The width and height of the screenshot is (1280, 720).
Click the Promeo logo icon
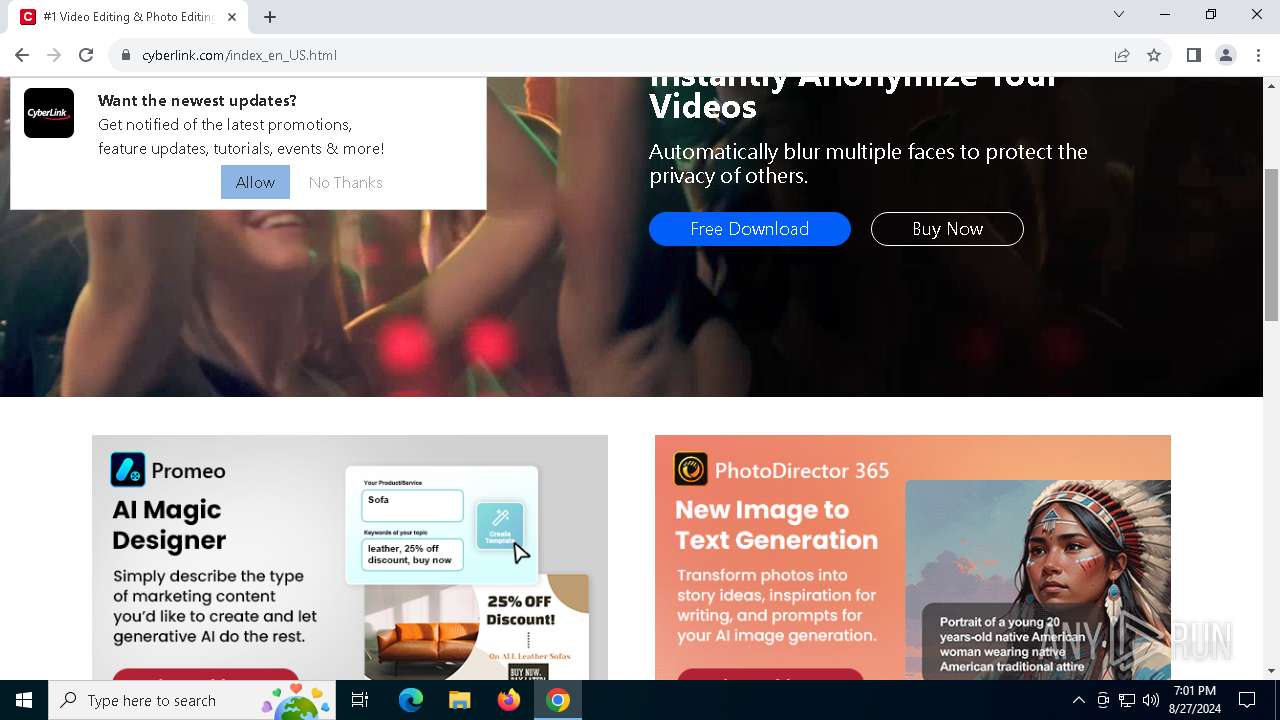[x=128, y=470]
